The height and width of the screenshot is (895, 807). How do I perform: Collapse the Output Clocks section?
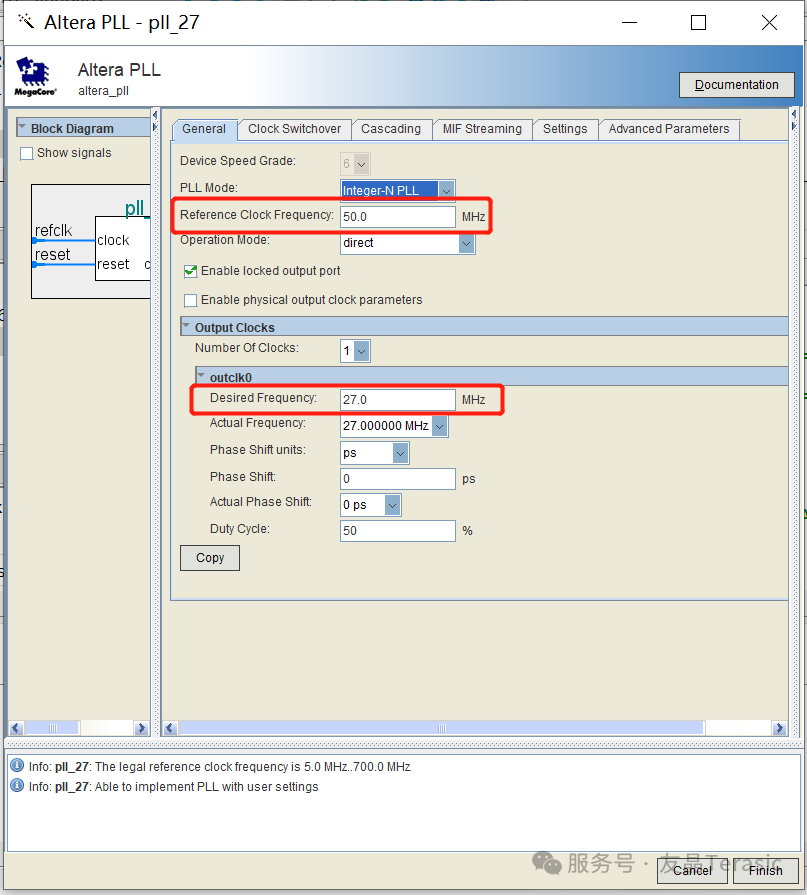186,326
